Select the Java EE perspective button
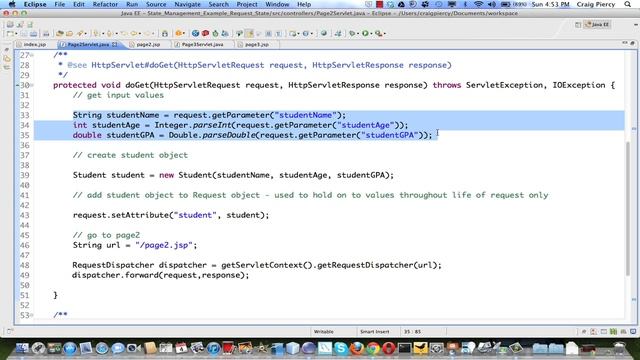640x360 pixels. point(597,24)
